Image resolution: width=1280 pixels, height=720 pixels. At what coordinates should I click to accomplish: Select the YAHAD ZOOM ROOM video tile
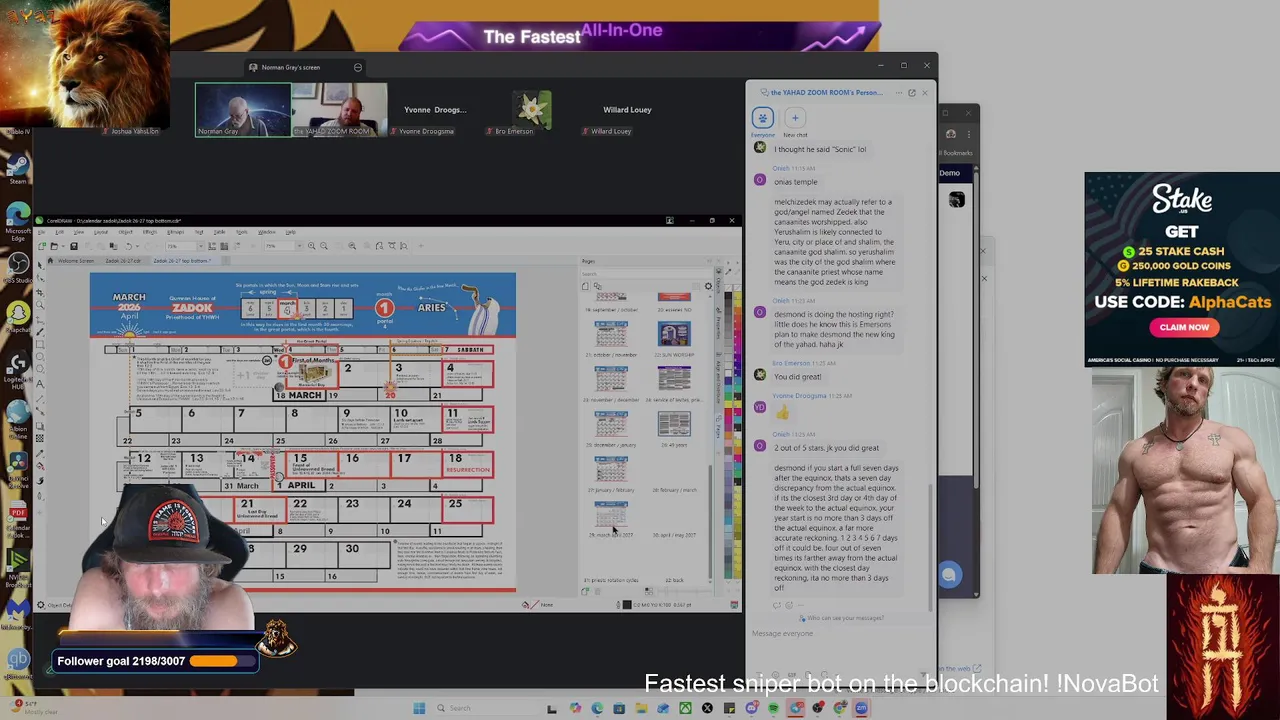click(x=339, y=110)
